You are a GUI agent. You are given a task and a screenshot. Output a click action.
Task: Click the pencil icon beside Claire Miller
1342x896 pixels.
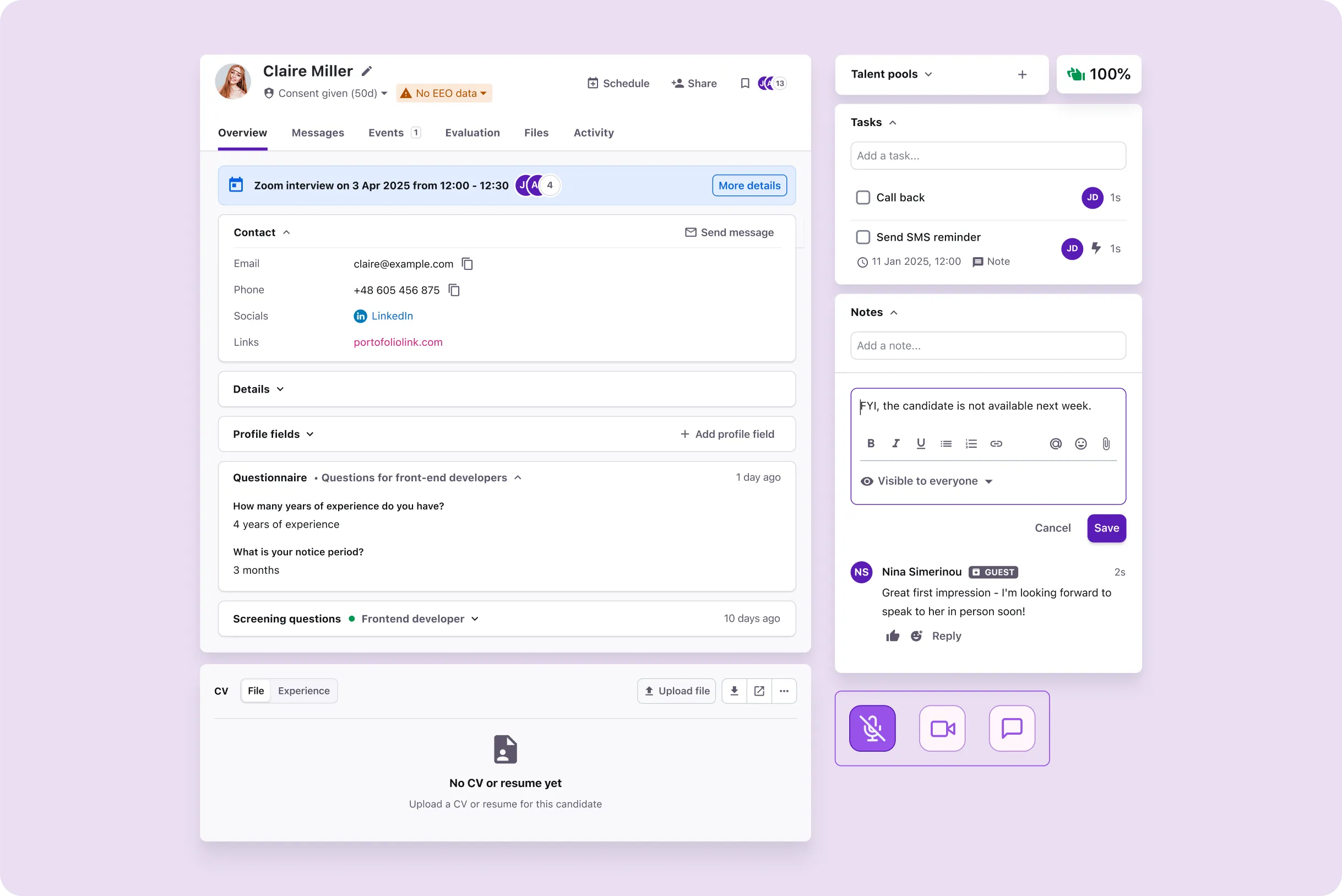[367, 72]
